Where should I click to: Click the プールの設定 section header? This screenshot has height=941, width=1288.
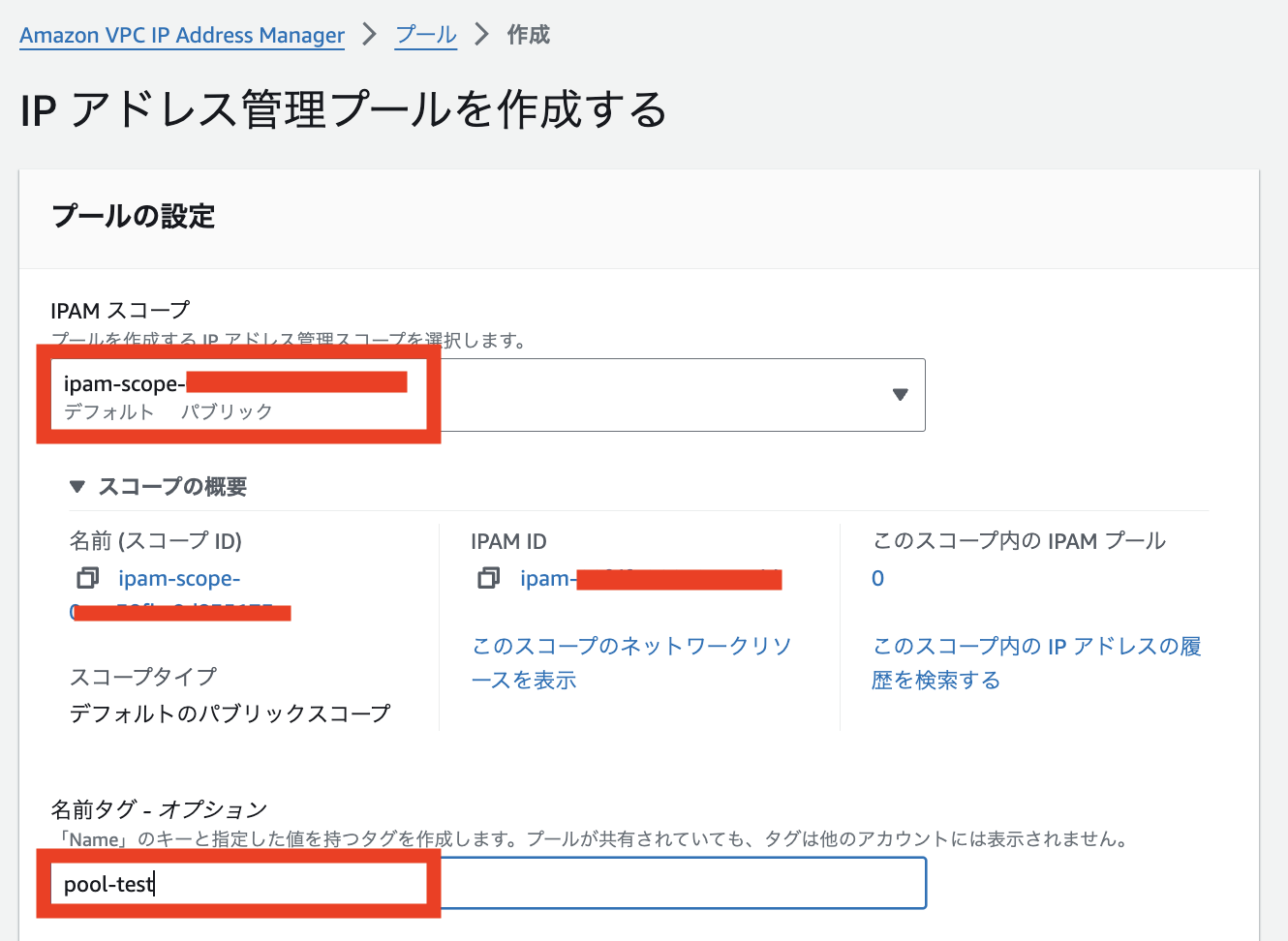(x=133, y=217)
